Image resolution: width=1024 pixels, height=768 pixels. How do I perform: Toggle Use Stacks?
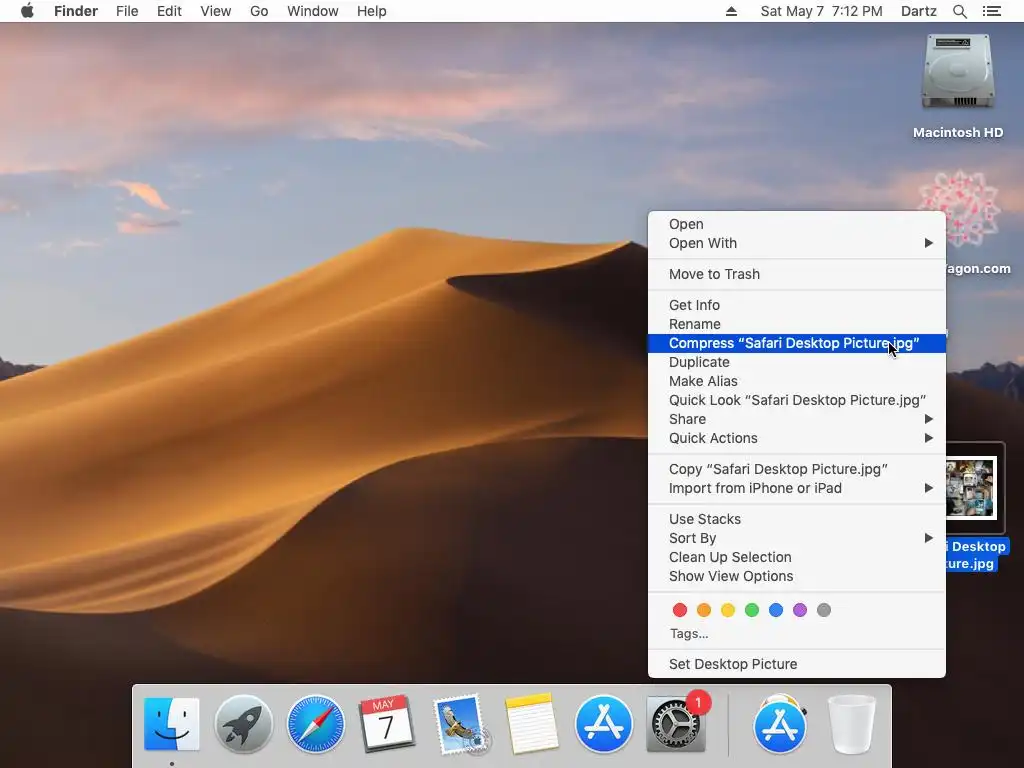pyautogui.click(x=796, y=519)
